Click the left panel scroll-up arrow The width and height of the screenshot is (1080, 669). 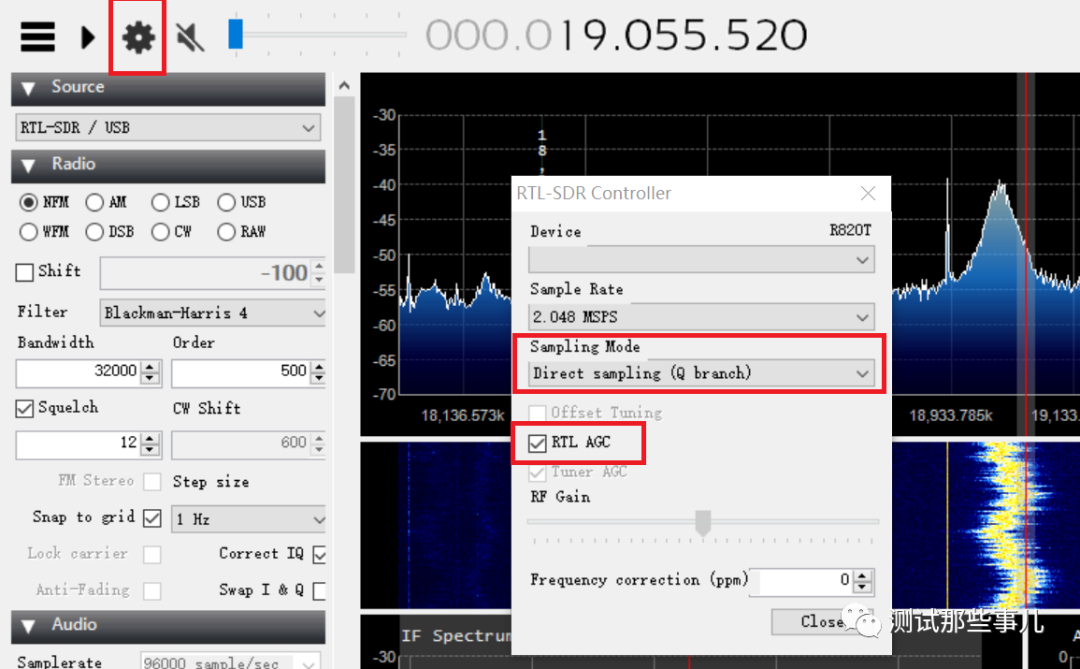click(x=344, y=86)
